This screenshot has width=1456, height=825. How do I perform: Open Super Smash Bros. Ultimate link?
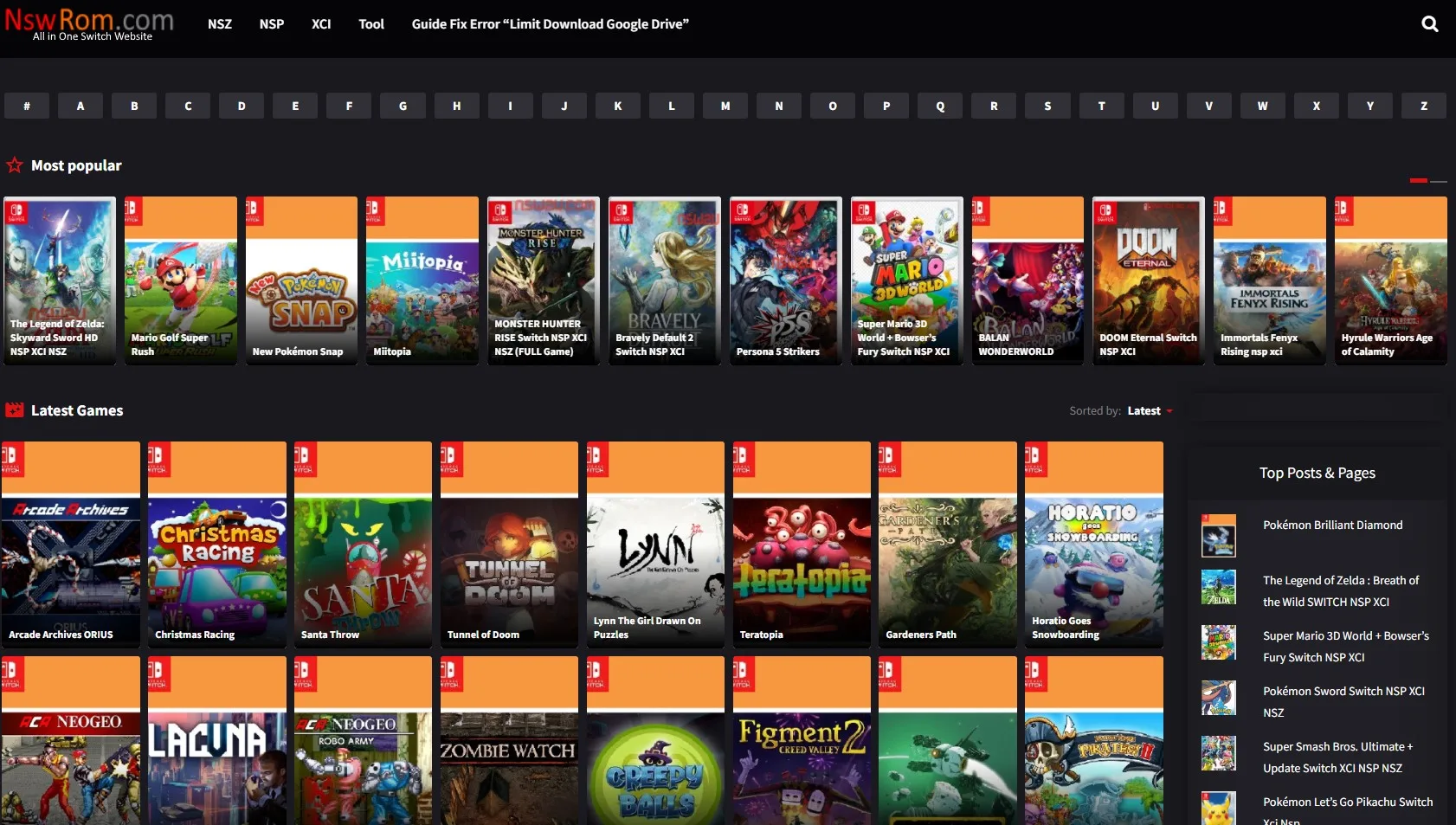(1337, 757)
